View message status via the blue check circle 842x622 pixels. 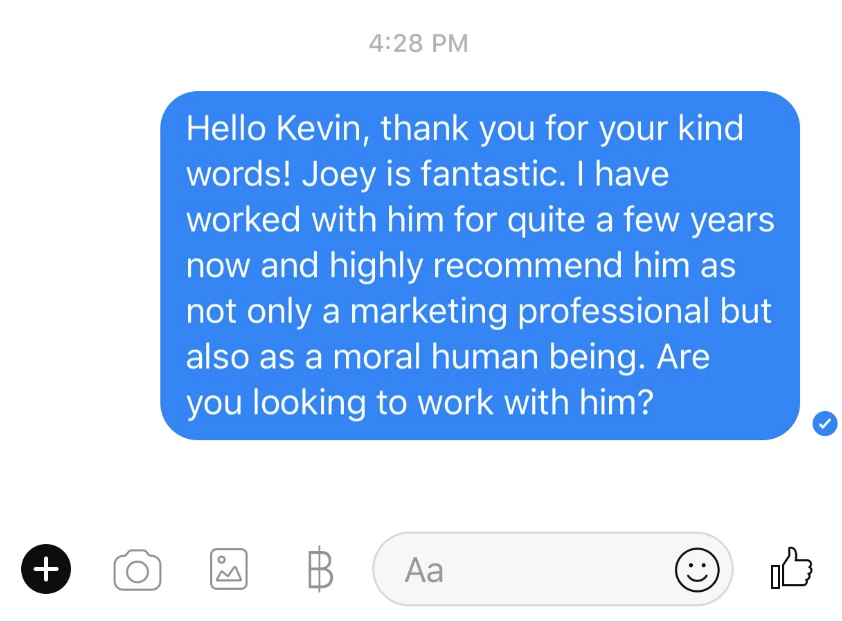click(825, 423)
